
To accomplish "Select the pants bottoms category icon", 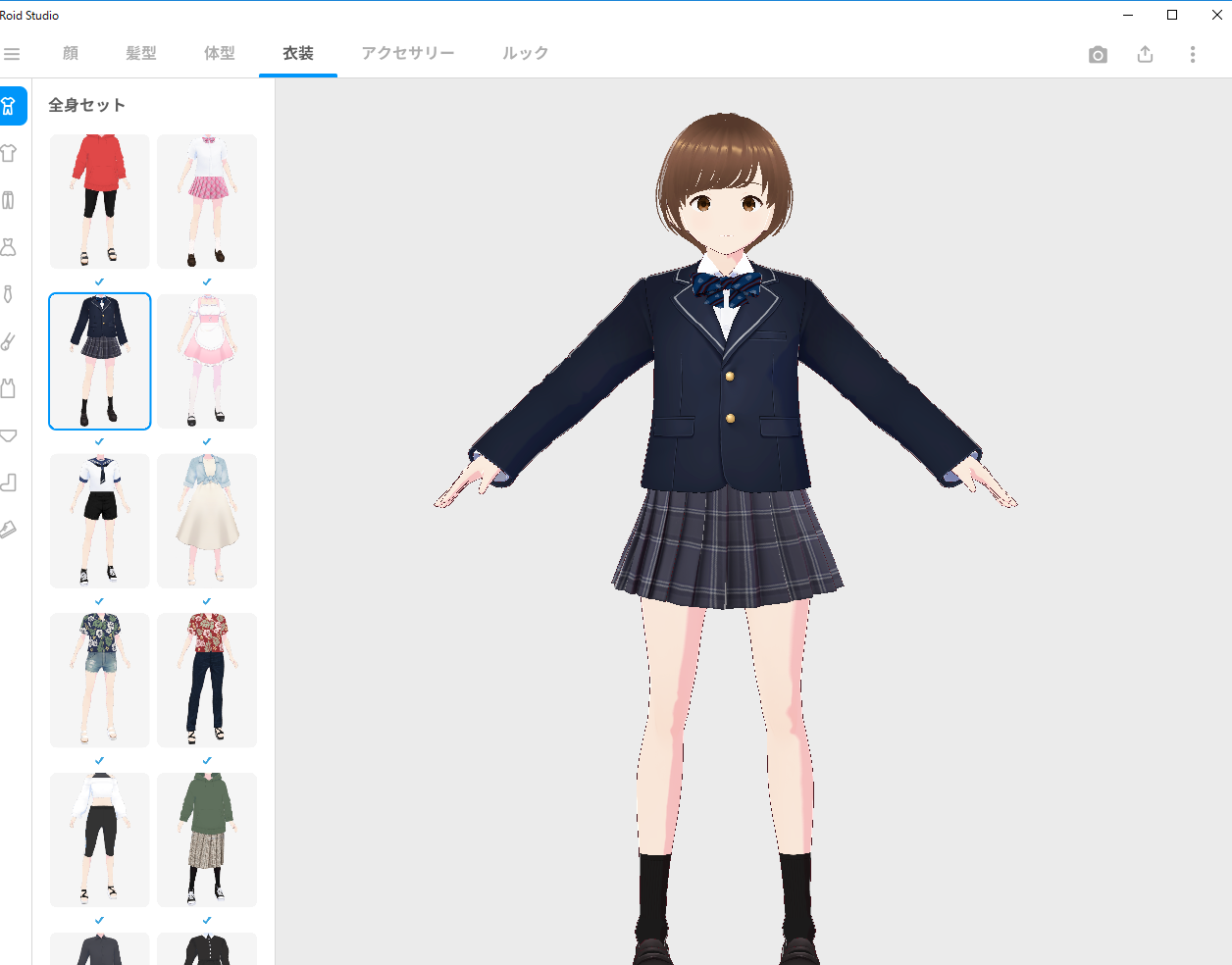I will [x=9, y=200].
